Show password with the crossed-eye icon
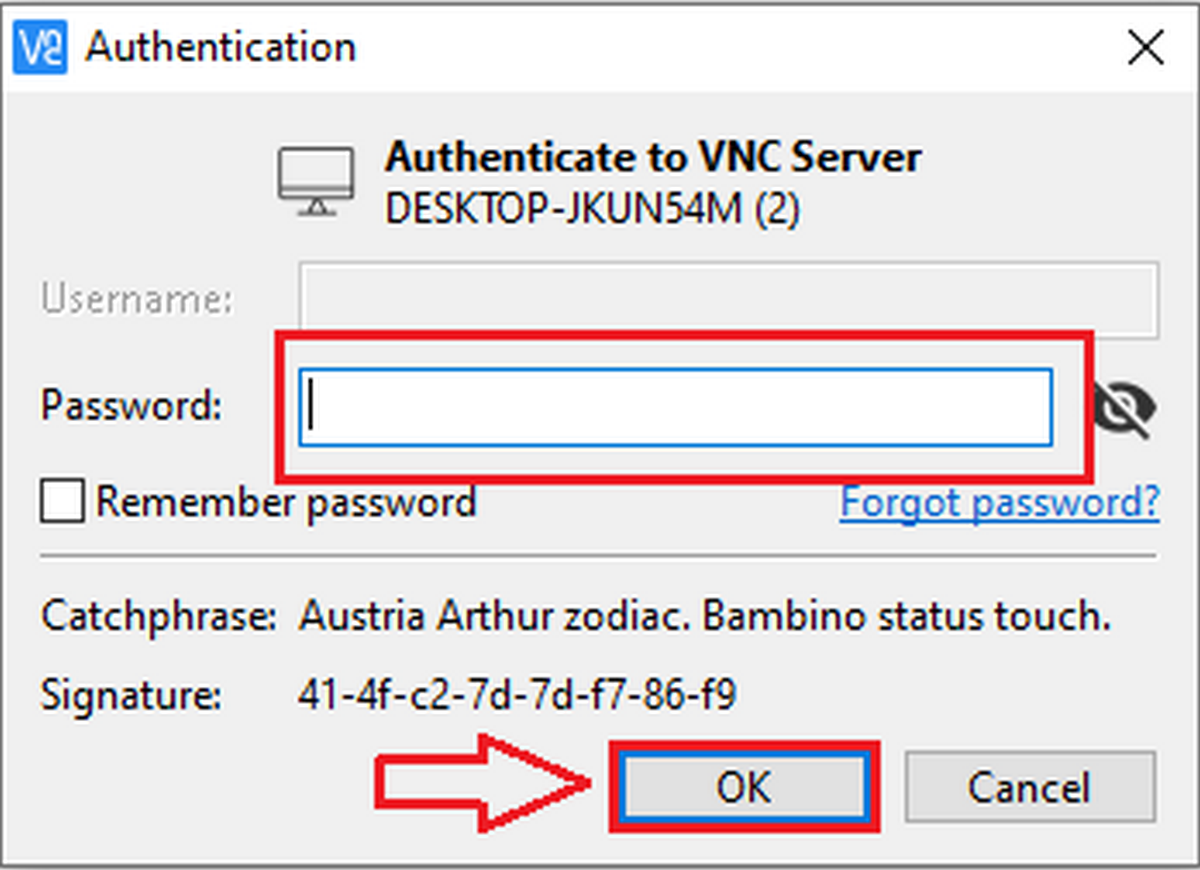This screenshot has height=870, width=1200. [x=1124, y=408]
